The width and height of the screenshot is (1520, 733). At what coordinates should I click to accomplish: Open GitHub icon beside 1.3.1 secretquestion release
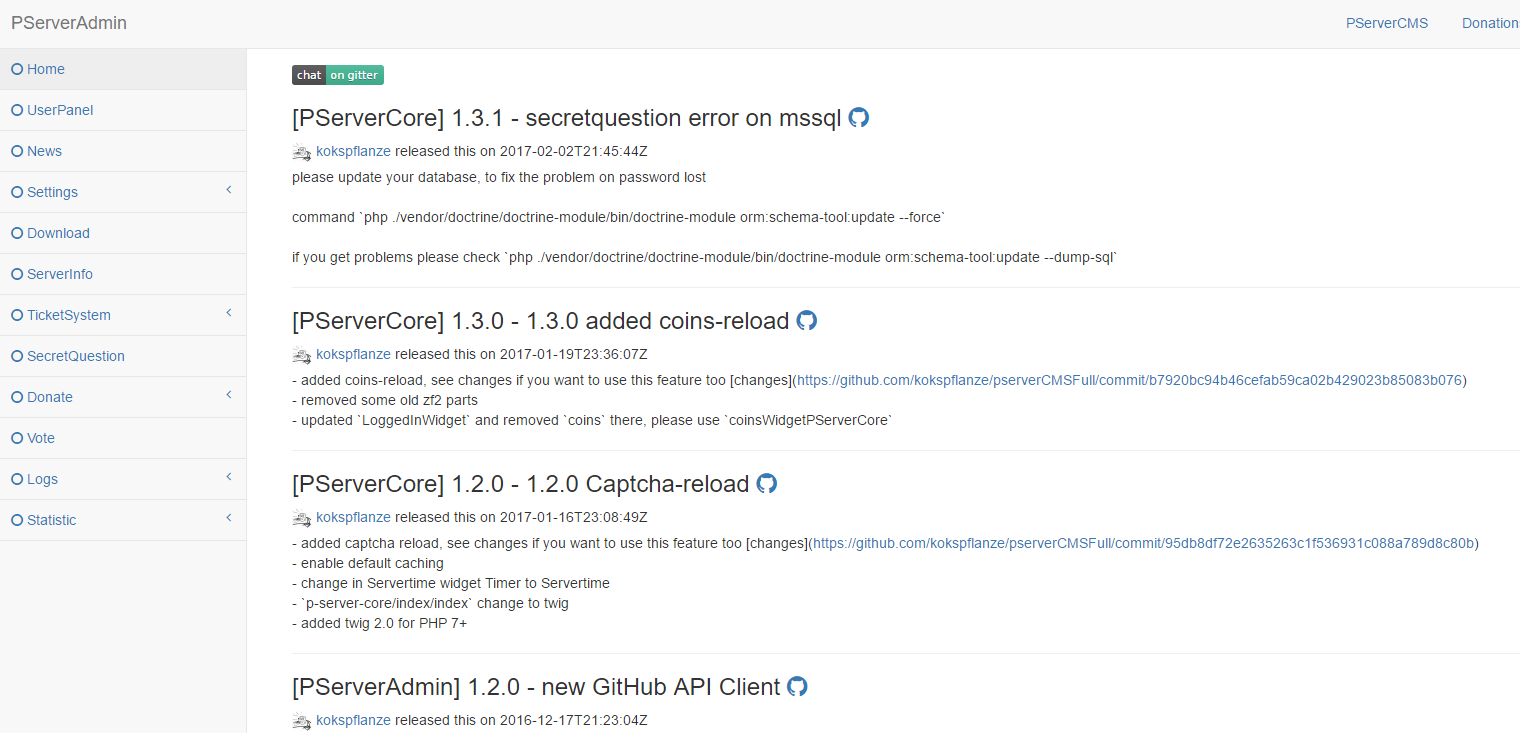(859, 117)
